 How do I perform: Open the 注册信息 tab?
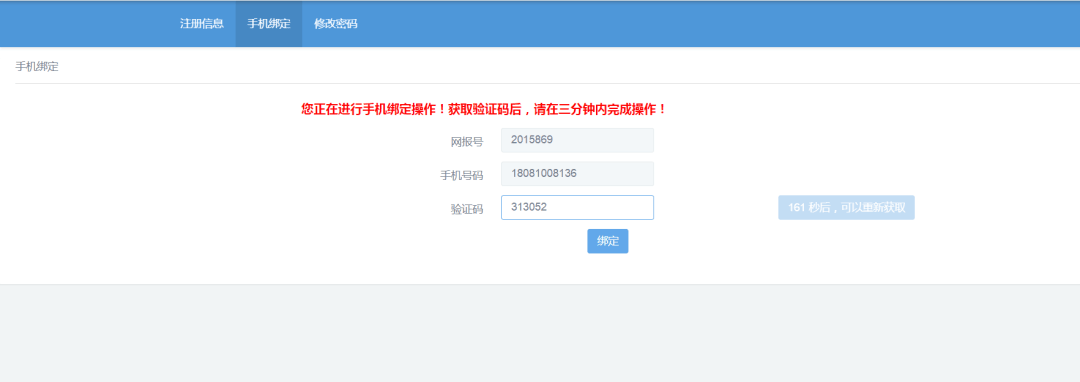click(202, 23)
